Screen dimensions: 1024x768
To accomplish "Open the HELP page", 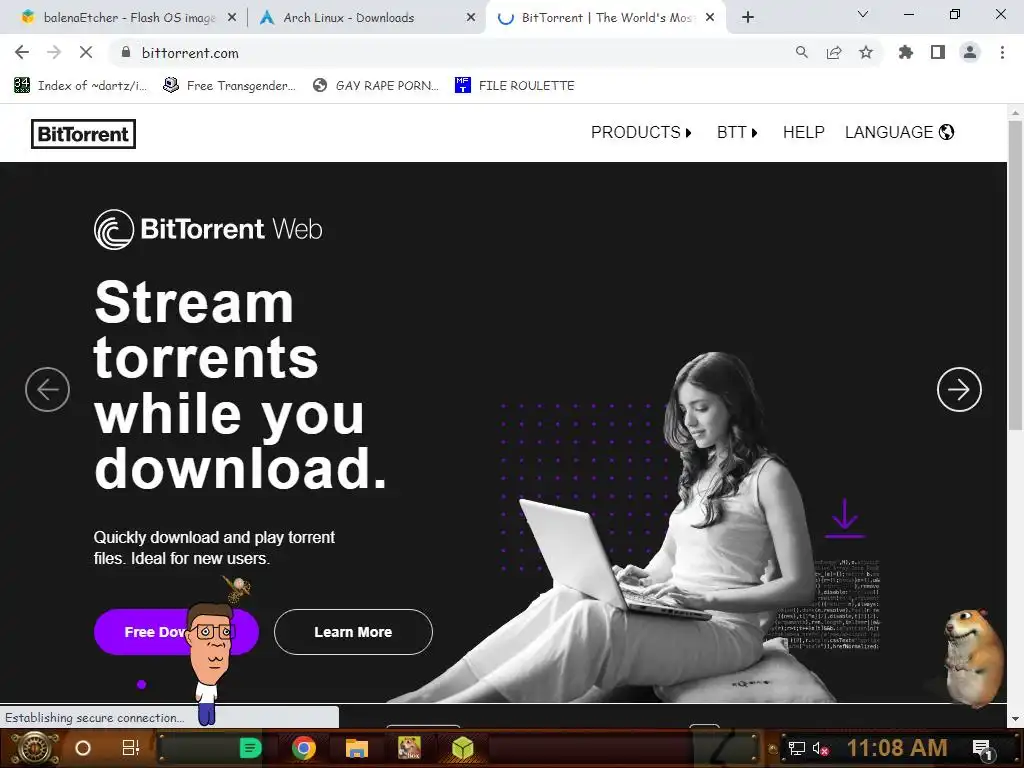I will pos(803,133).
